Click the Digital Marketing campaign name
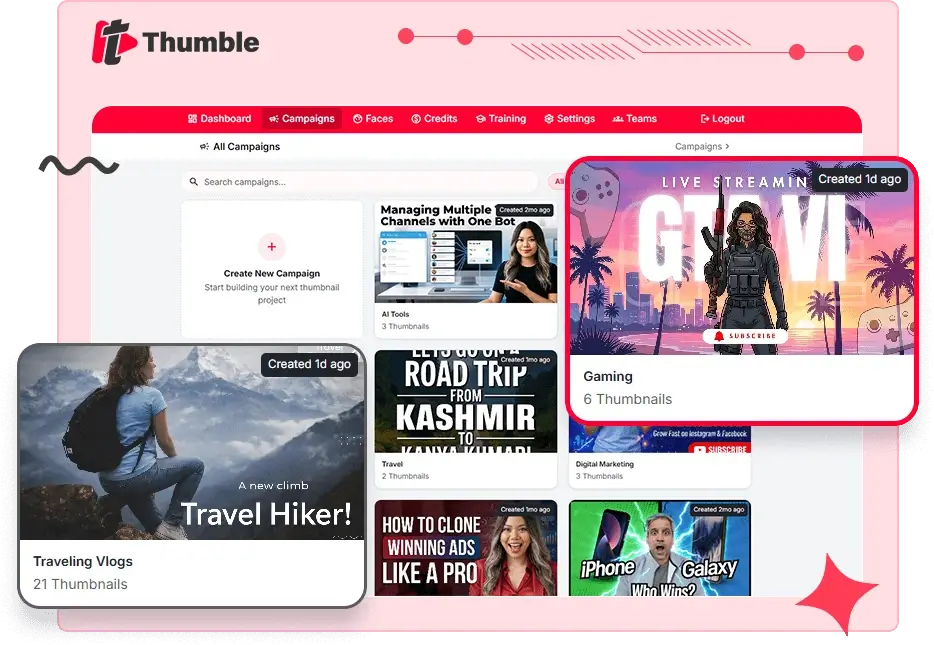The height and width of the screenshot is (645, 934). pyautogui.click(x=605, y=464)
